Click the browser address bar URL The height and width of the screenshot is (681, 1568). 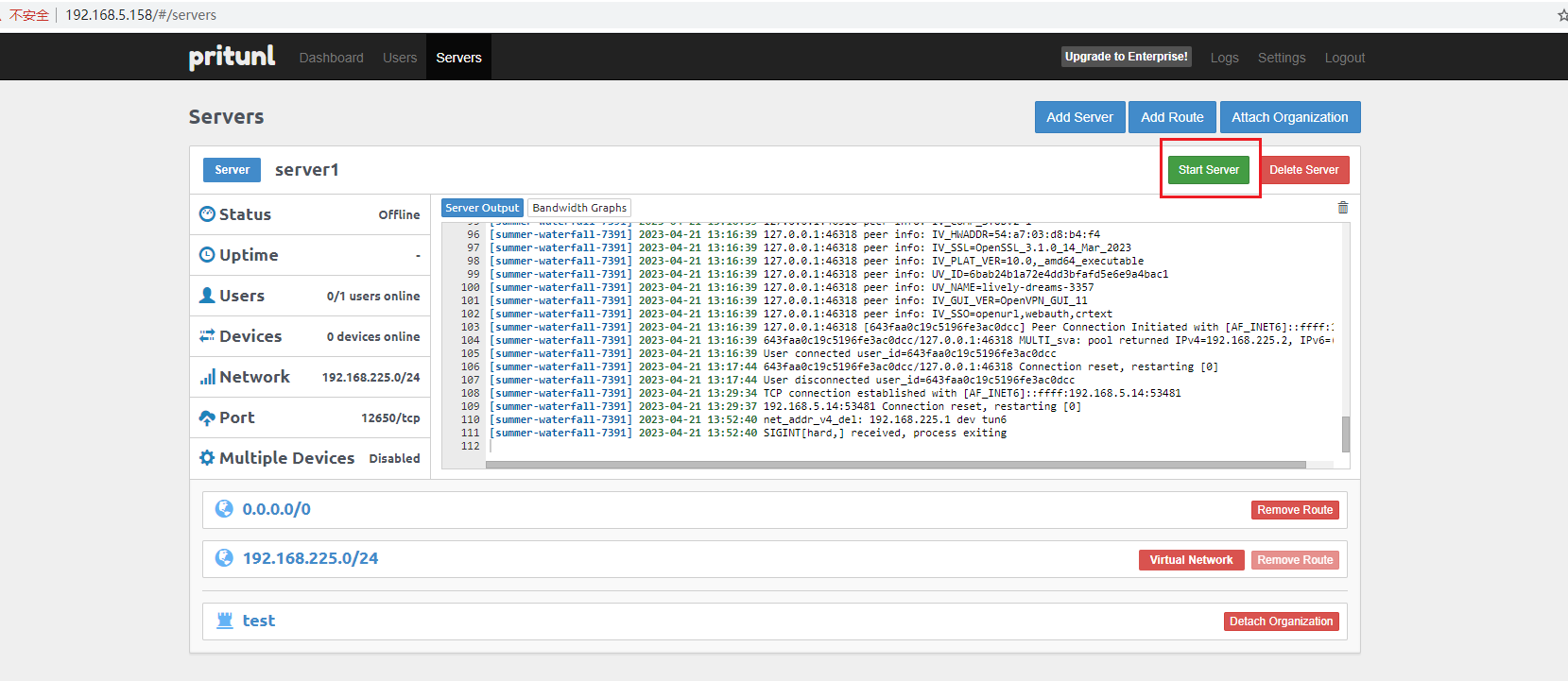[141, 15]
